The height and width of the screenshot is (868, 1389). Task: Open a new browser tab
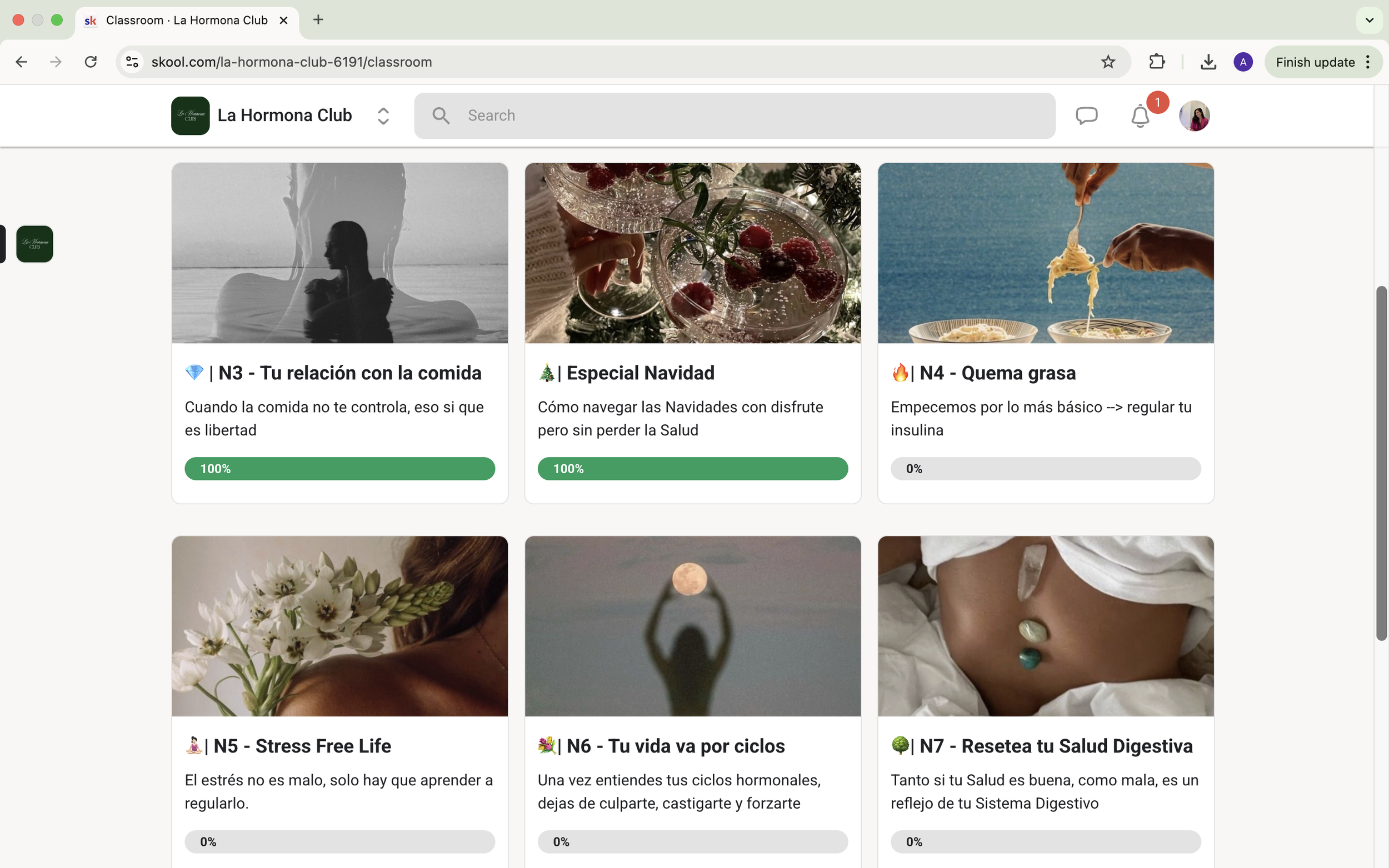[318, 20]
